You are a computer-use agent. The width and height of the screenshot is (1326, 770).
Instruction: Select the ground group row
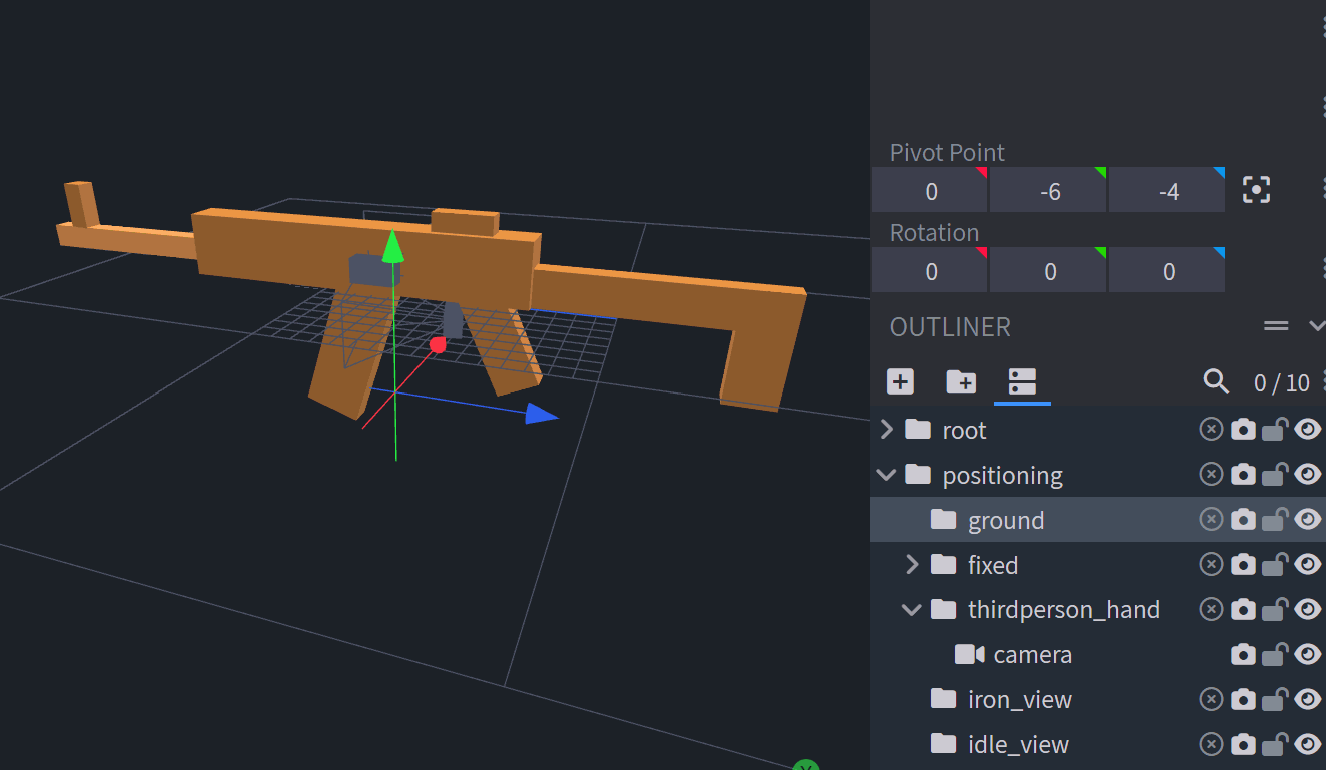tap(1098, 520)
